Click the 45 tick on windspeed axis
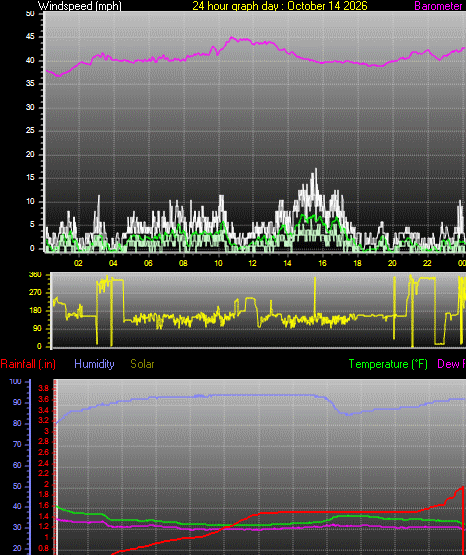Image resolution: width=466 pixels, height=555 pixels. tap(30, 37)
